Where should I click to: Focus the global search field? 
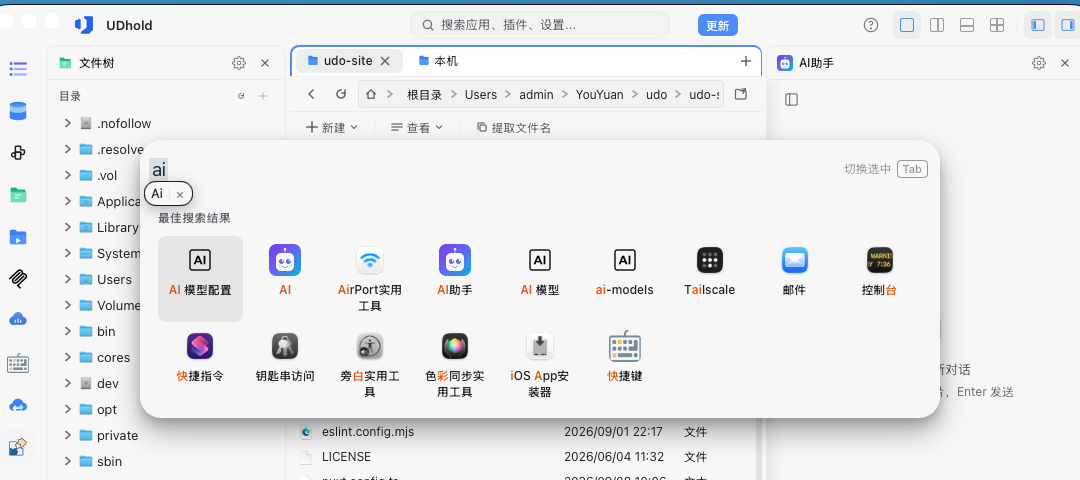click(x=540, y=25)
